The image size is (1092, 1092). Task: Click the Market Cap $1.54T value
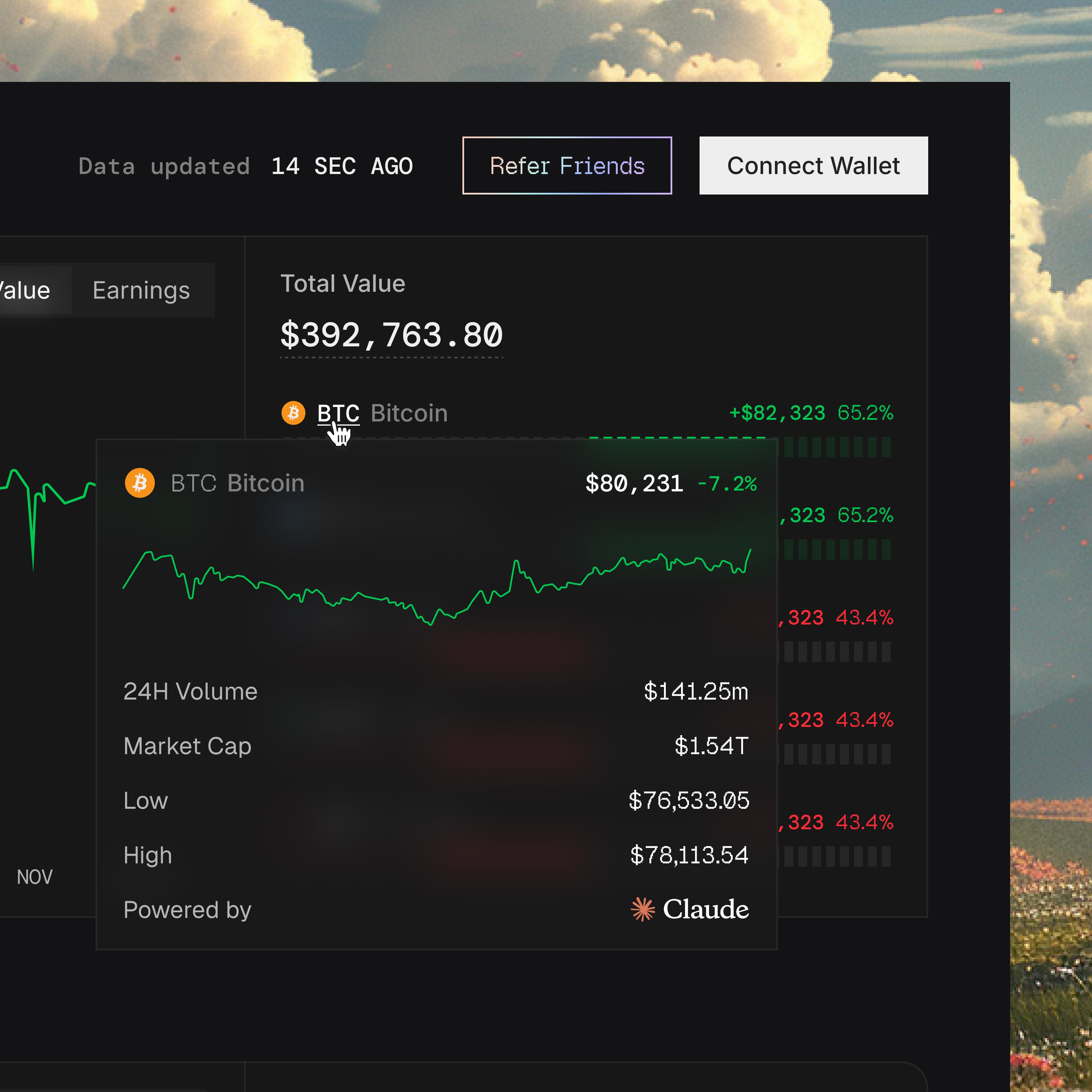711,746
